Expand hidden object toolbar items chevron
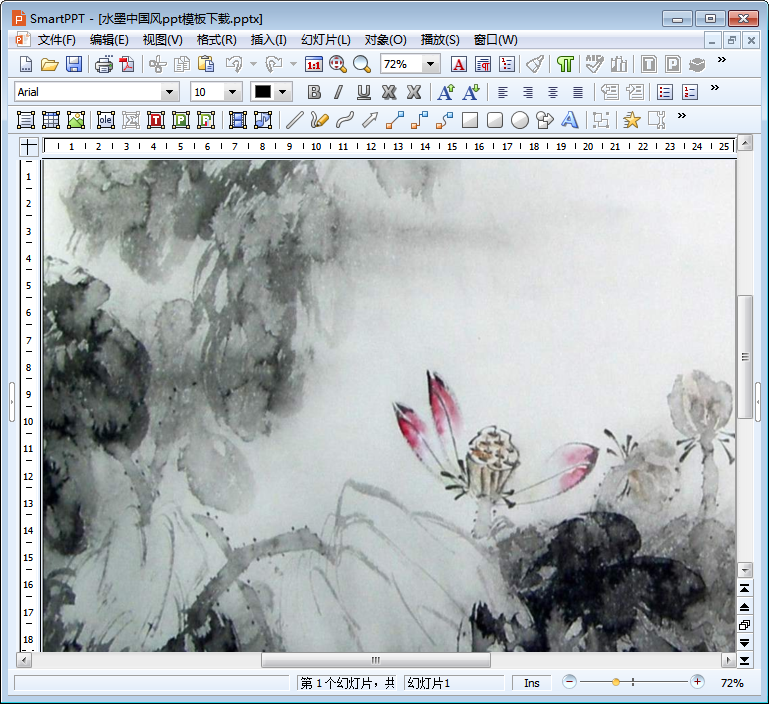The width and height of the screenshot is (769, 704). tap(682, 116)
